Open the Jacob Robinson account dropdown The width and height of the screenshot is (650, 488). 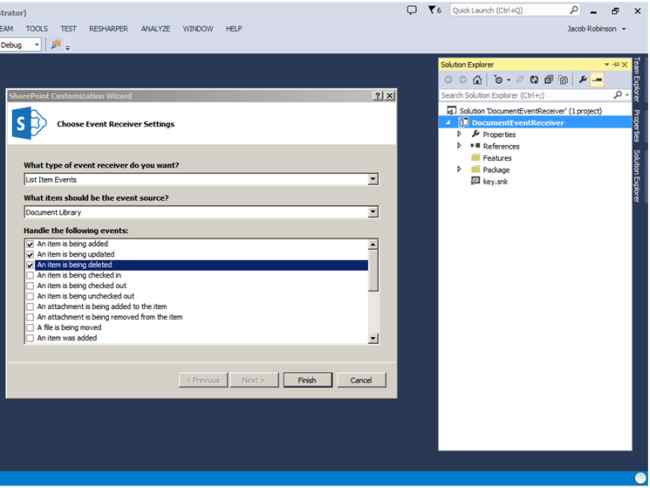pyautogui.click(x=623, y=29)
